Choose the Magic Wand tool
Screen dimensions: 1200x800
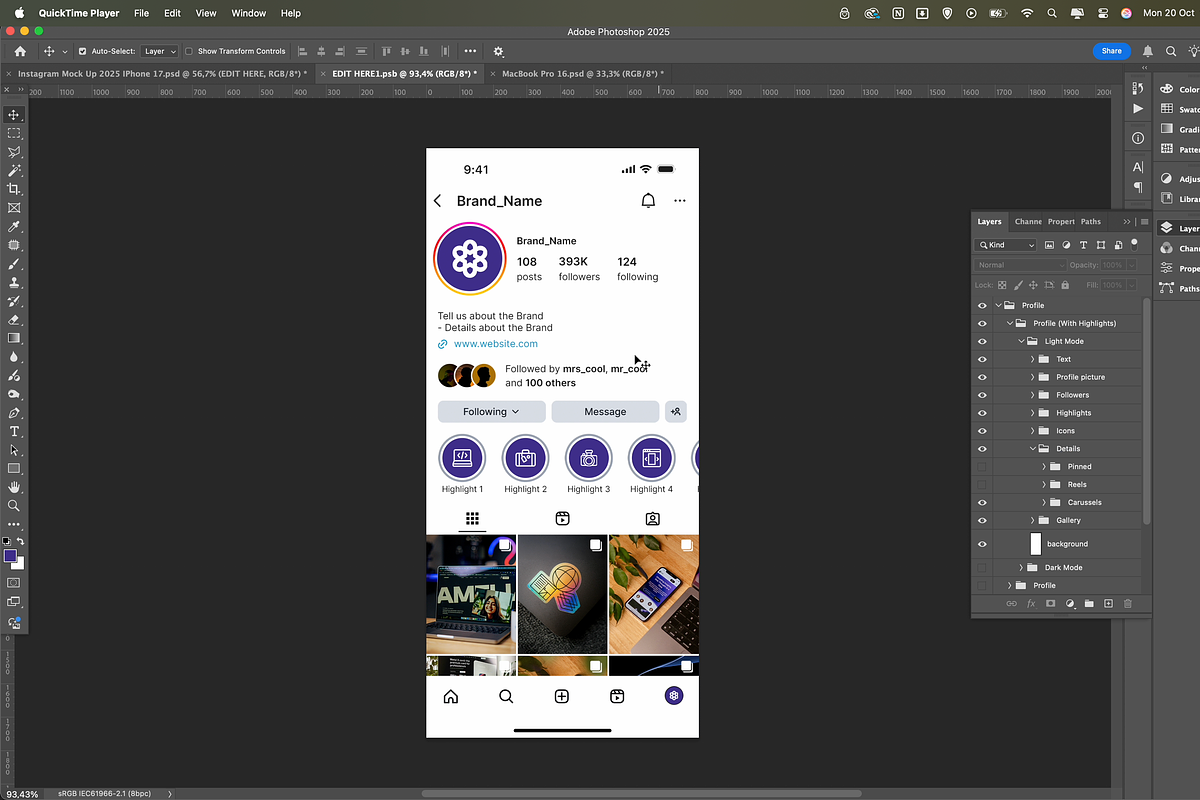click(14, 171)
